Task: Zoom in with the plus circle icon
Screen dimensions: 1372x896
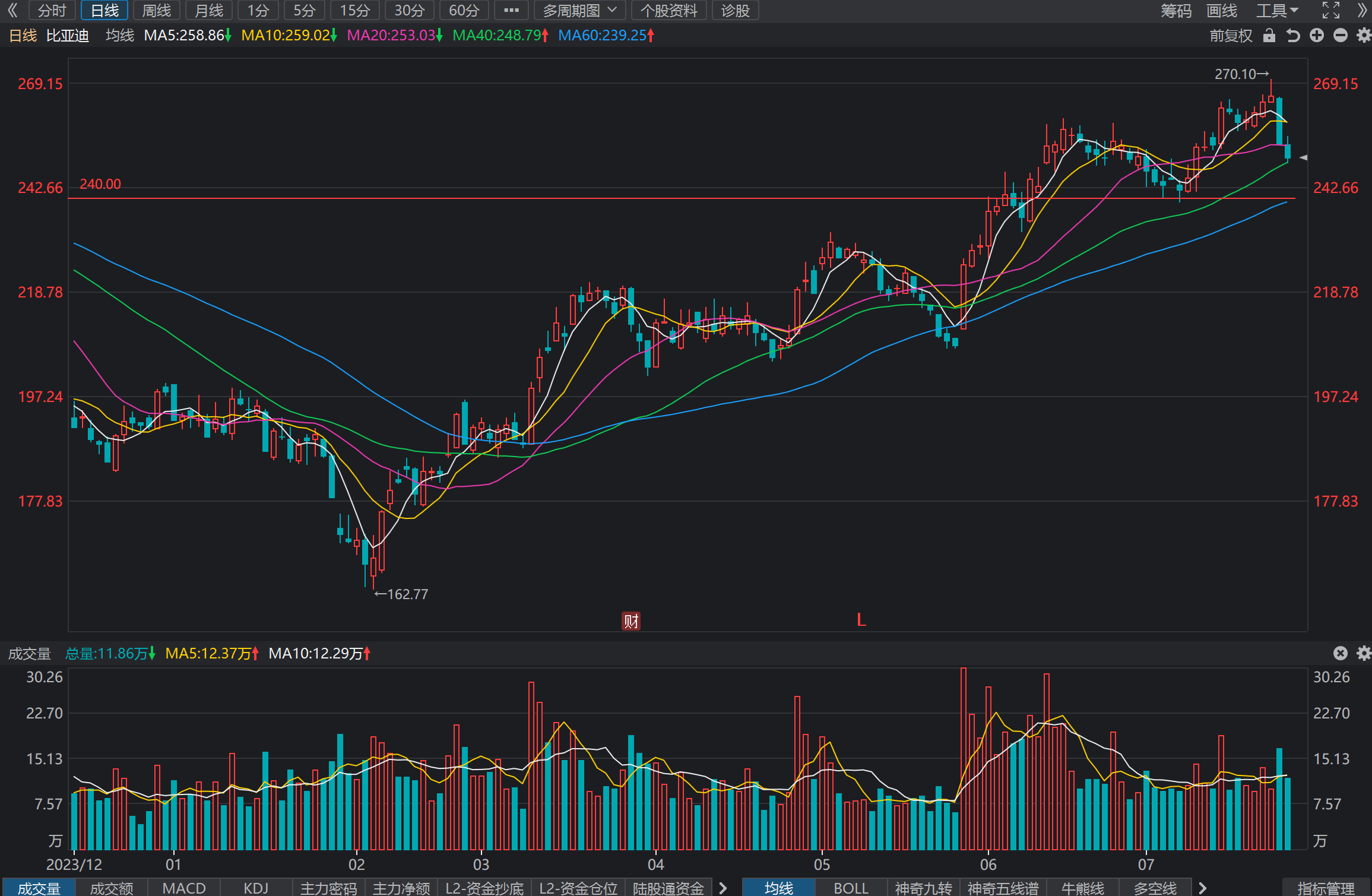Action: coord(1317,36)
